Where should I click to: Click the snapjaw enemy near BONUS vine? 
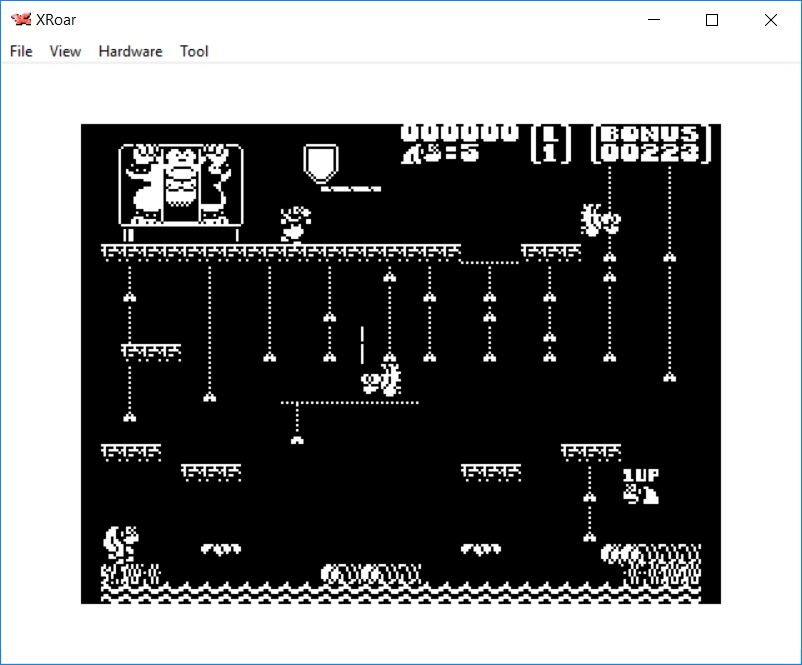click(600, 219)
